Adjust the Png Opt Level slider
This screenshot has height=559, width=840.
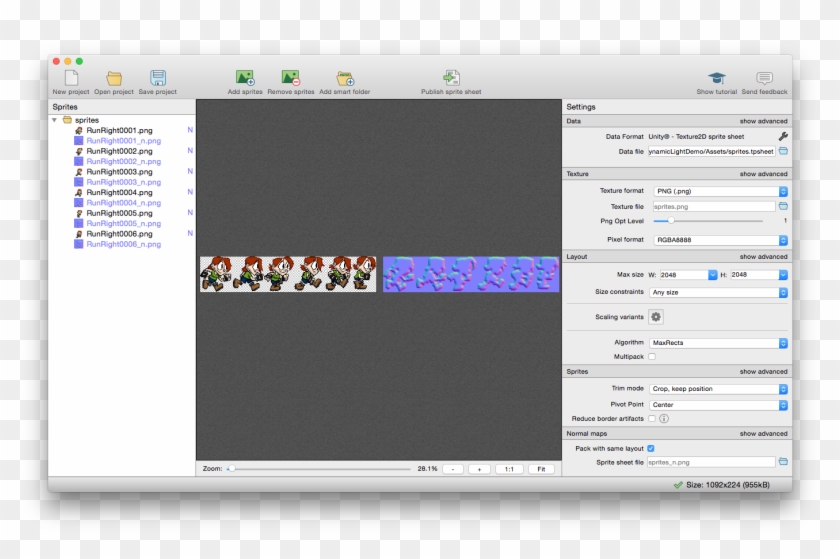point(670,220)
